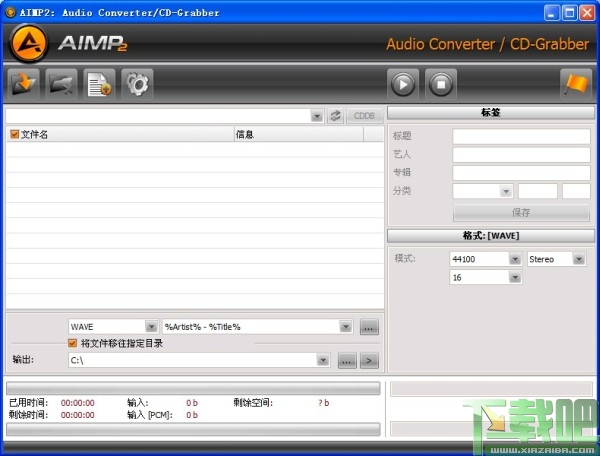Maximize the AIMP2 window
The image size is (600, 456).
click(569, 13)
